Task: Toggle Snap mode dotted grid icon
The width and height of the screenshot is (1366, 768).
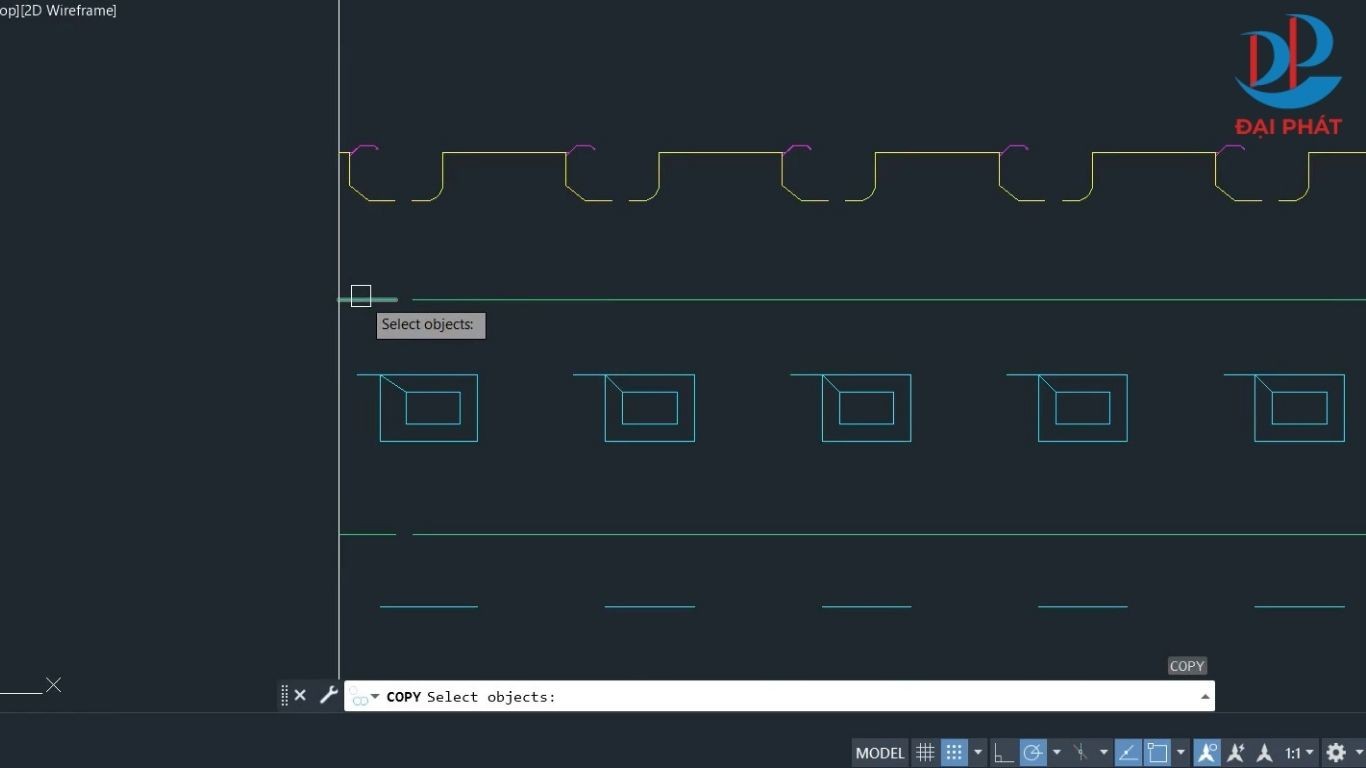Action: click(x=954, y=753)
